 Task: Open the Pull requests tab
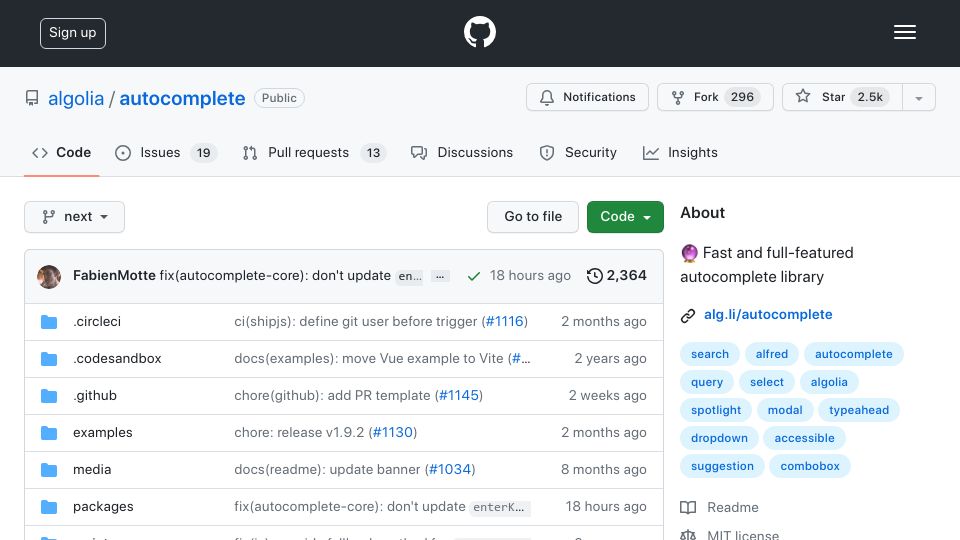(314, 152)
